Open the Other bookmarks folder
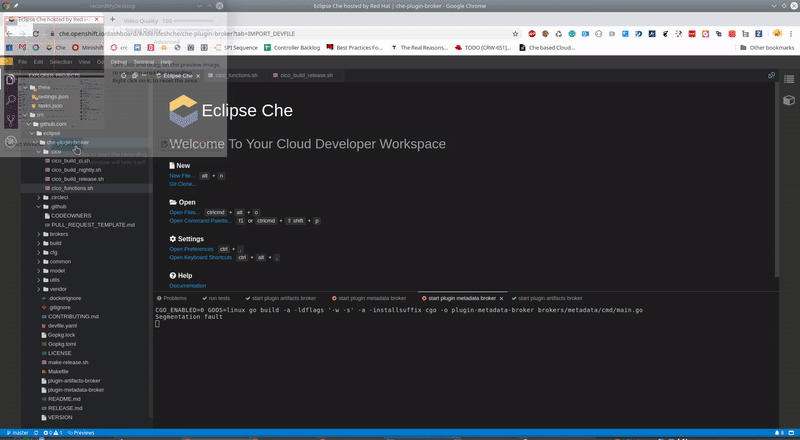 767,47
